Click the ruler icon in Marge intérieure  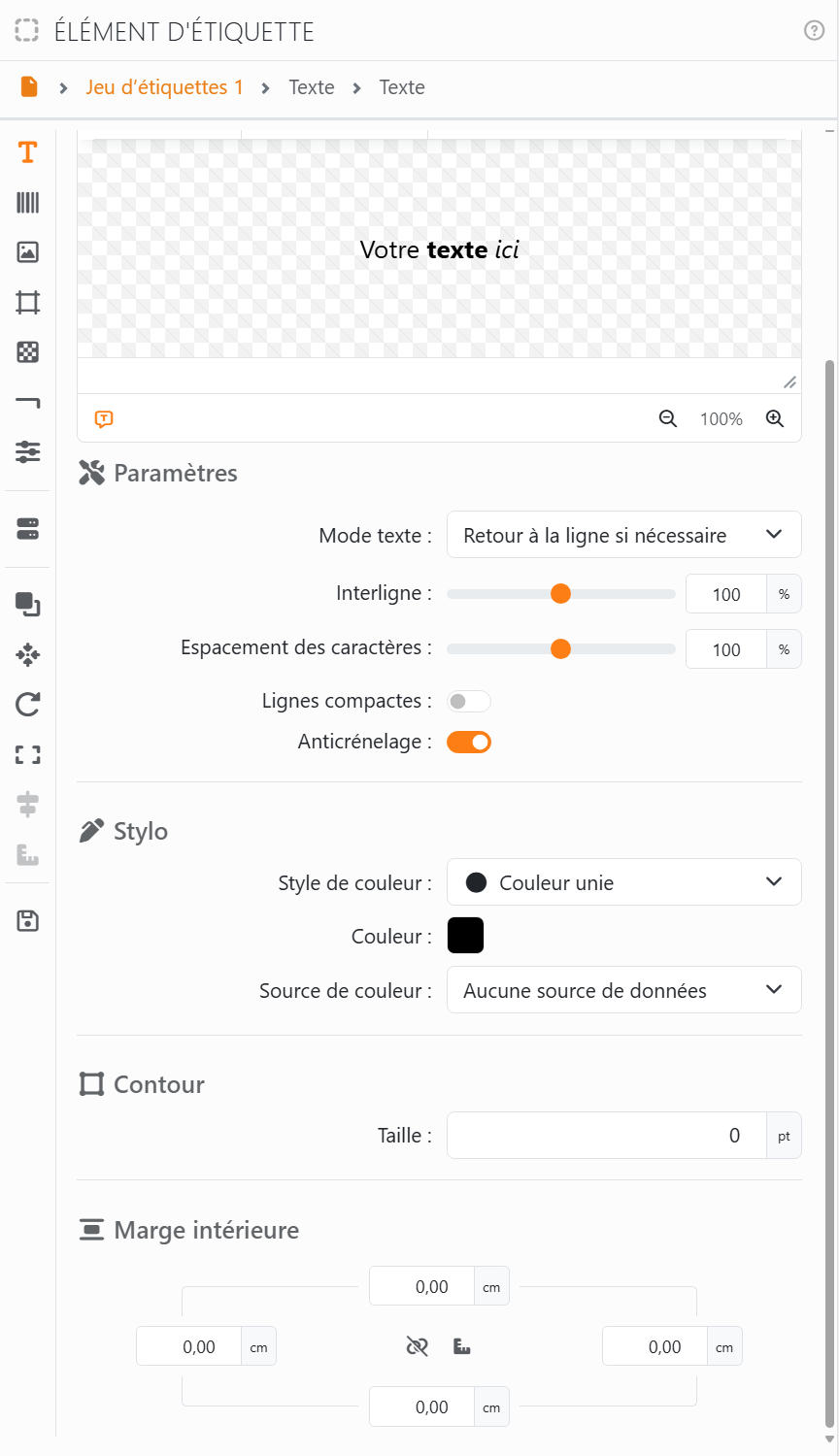(462, 1346)
